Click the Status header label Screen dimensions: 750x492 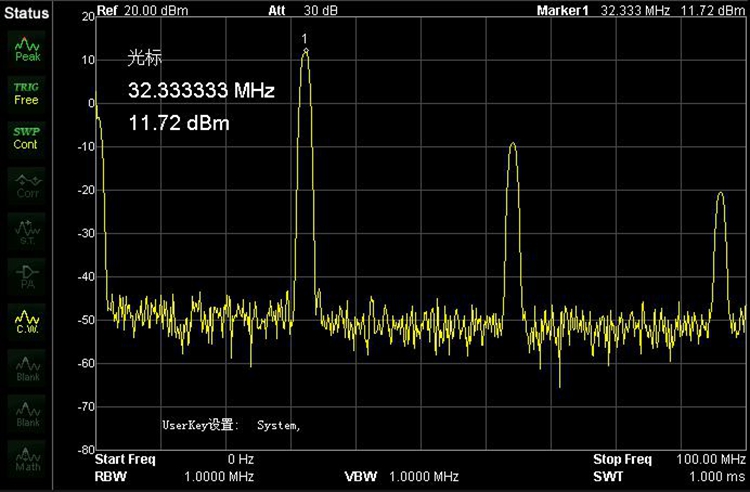(27, 13)
